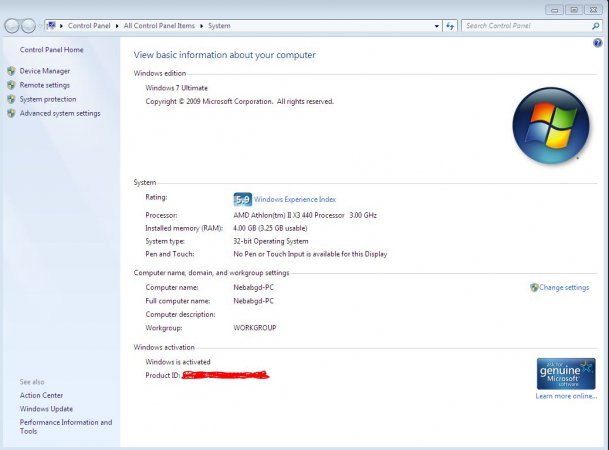Image resolution: width=609 pixels, height=450 pixels.
Task: Click the Pen and Touch availability text
Action: (x=310, y=254)
